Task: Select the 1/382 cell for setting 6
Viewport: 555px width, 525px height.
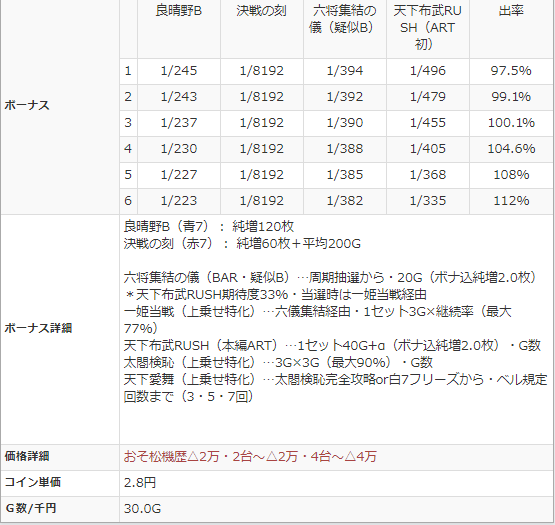Action: tap(344, 201)
